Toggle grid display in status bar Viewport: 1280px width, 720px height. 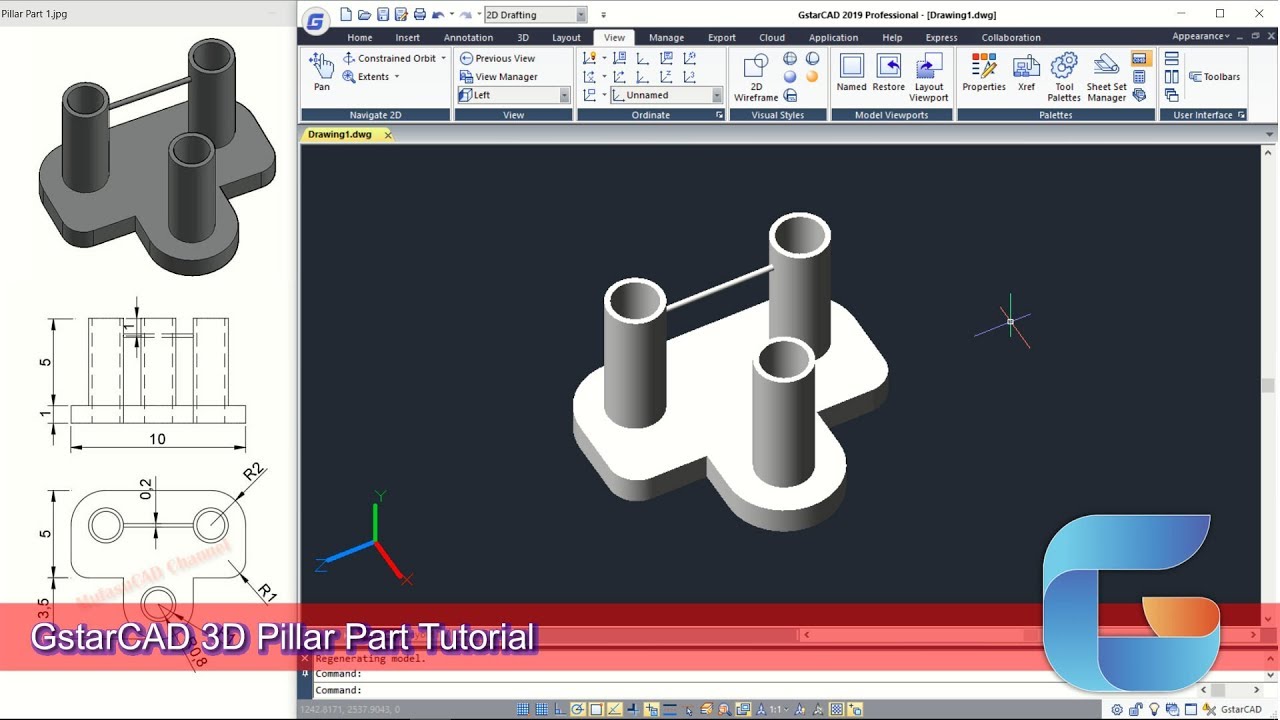point(541,709)
